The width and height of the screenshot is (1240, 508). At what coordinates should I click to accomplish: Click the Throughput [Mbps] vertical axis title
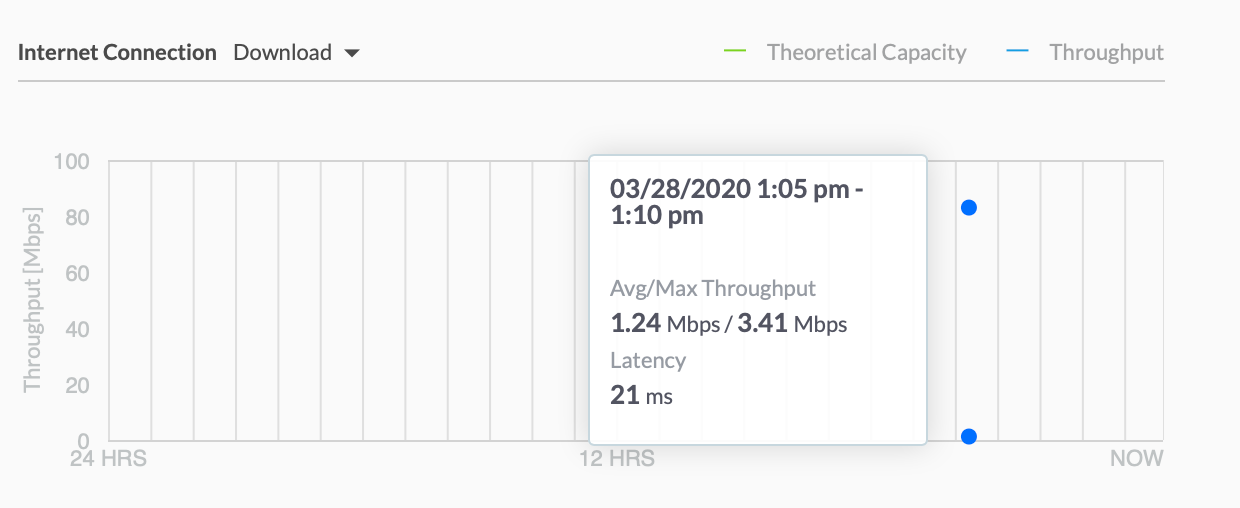pos(33,300)
